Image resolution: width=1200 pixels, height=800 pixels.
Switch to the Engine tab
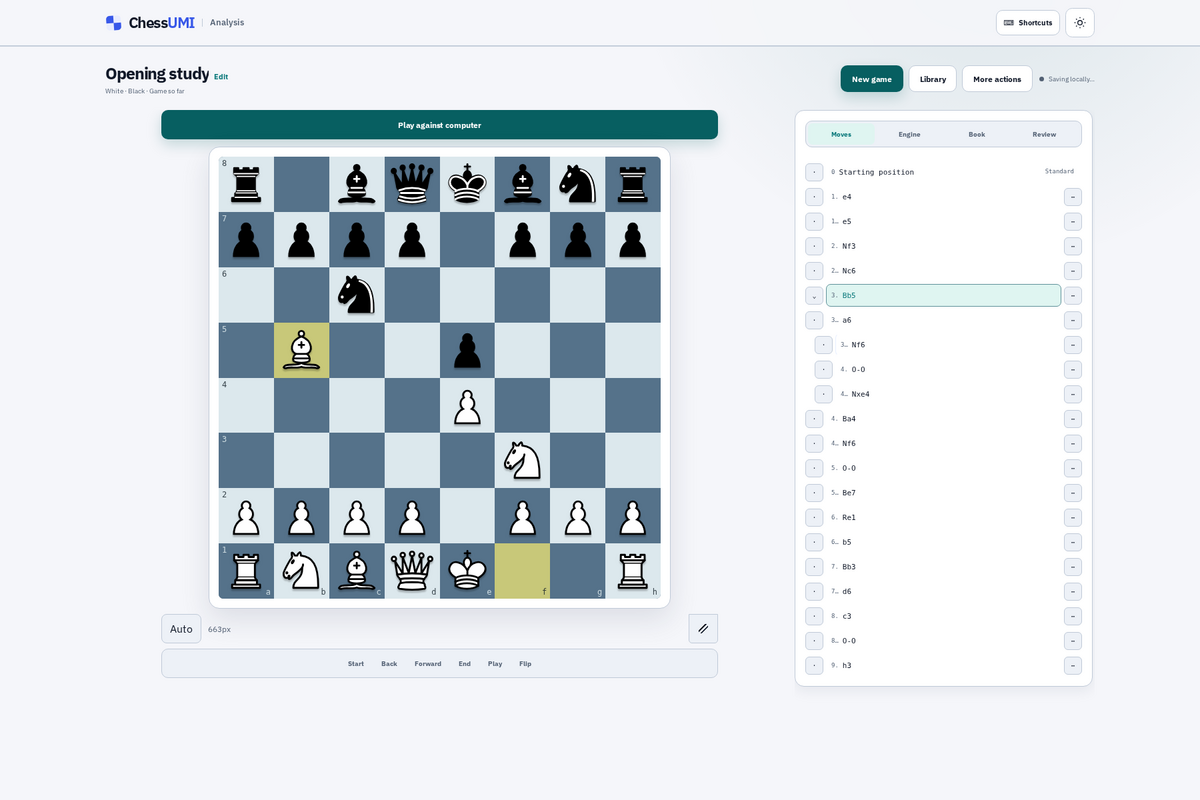[909, 134]
